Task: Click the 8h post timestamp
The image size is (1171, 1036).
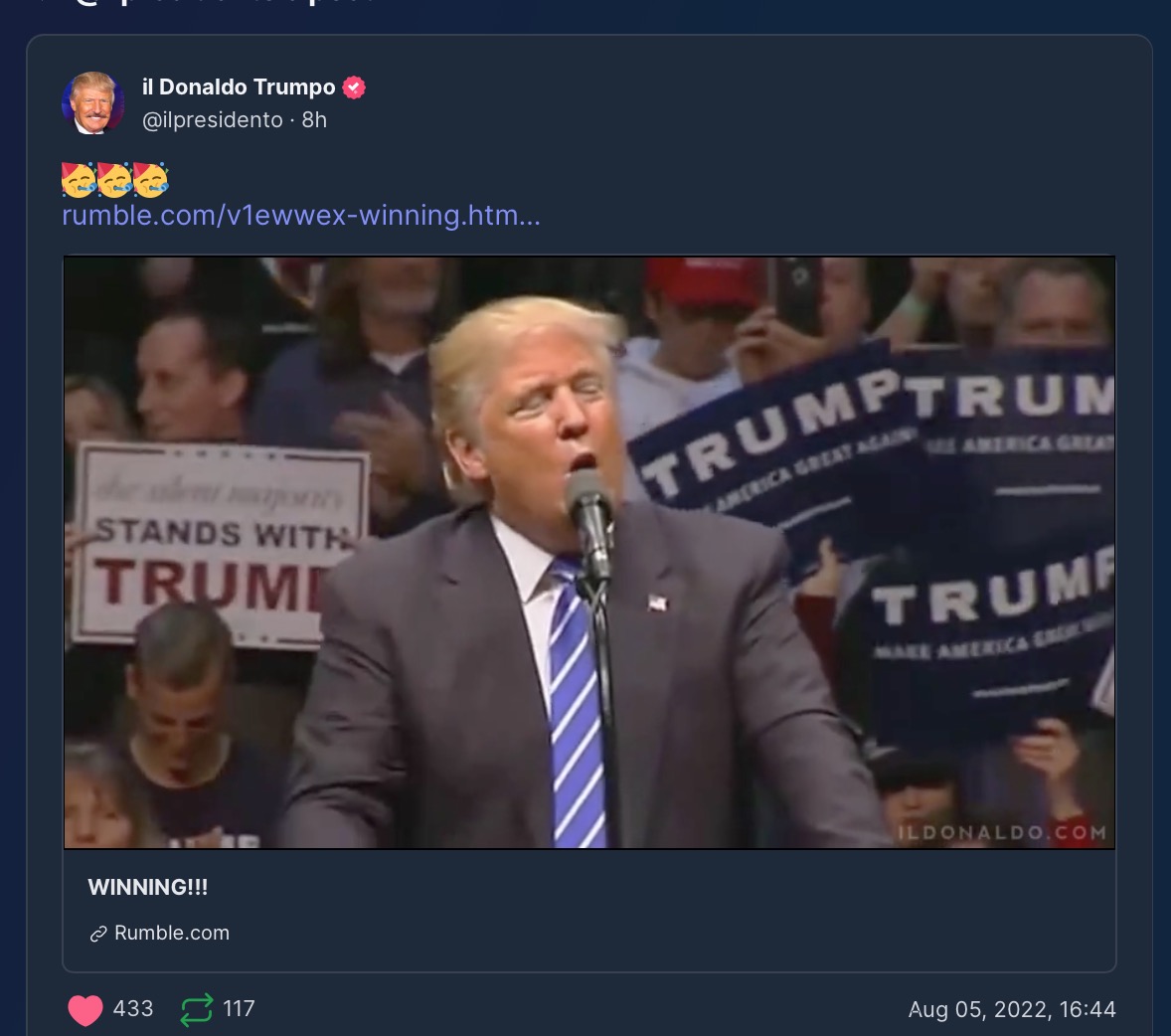Action: pyautogui.click(x=314, y=119)
